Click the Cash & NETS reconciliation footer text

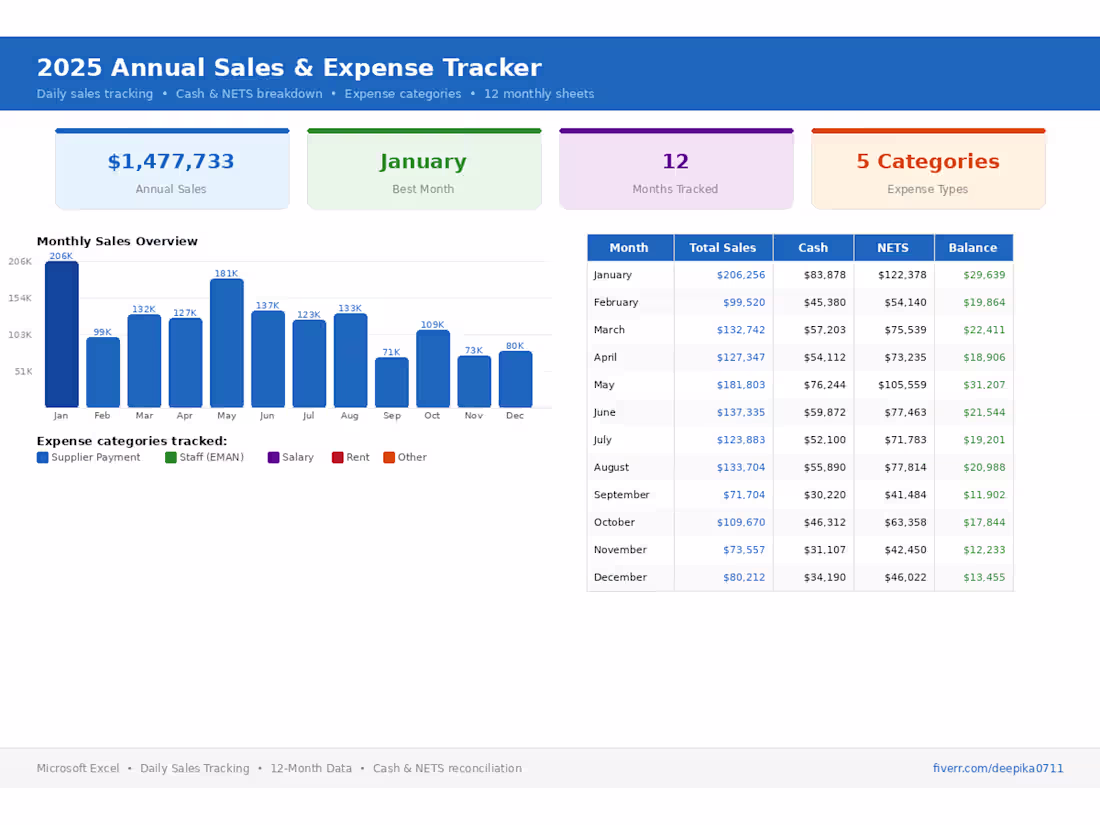[448, 768]
